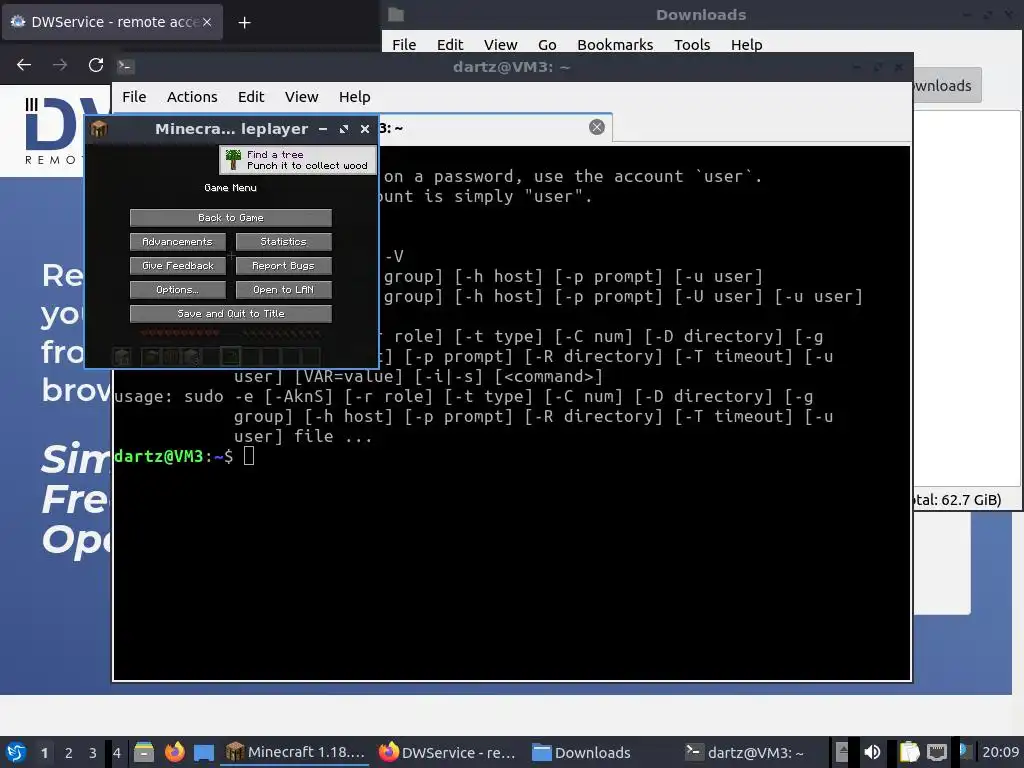Close the DWService browser tab
Screen dimensions: 1024x768
[207, 22]
